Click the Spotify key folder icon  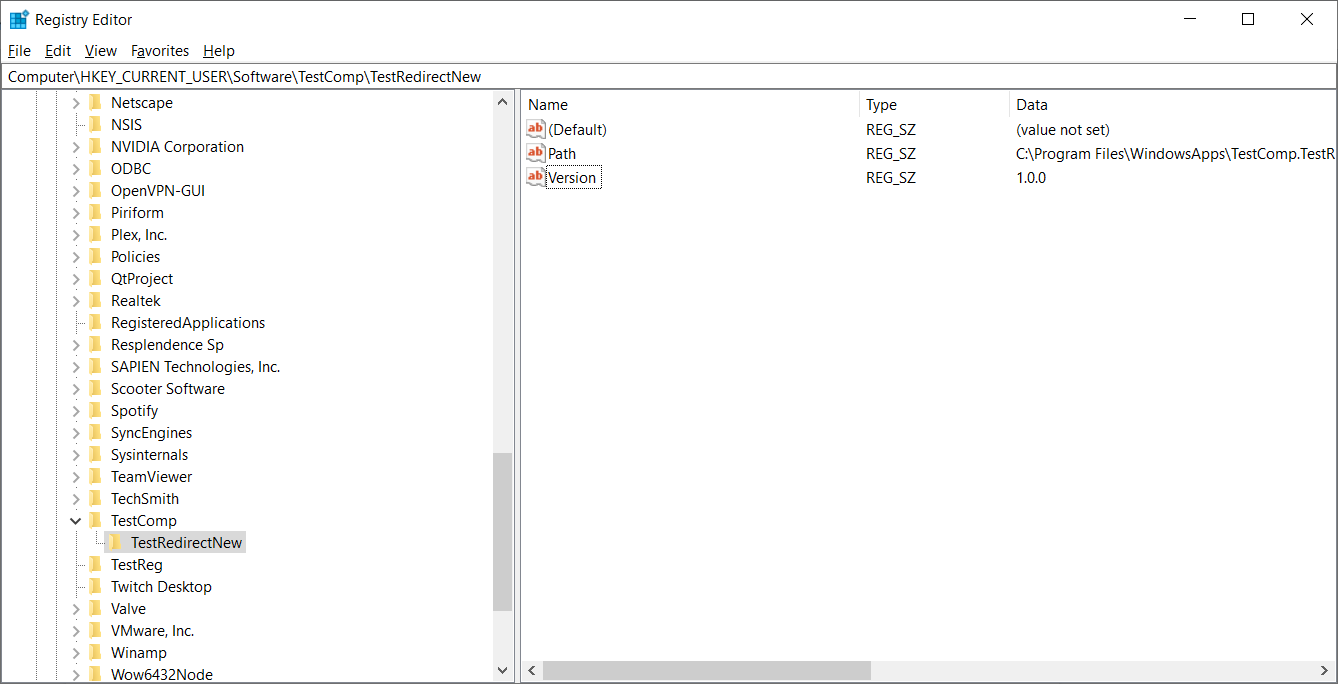tap(96, 411)
